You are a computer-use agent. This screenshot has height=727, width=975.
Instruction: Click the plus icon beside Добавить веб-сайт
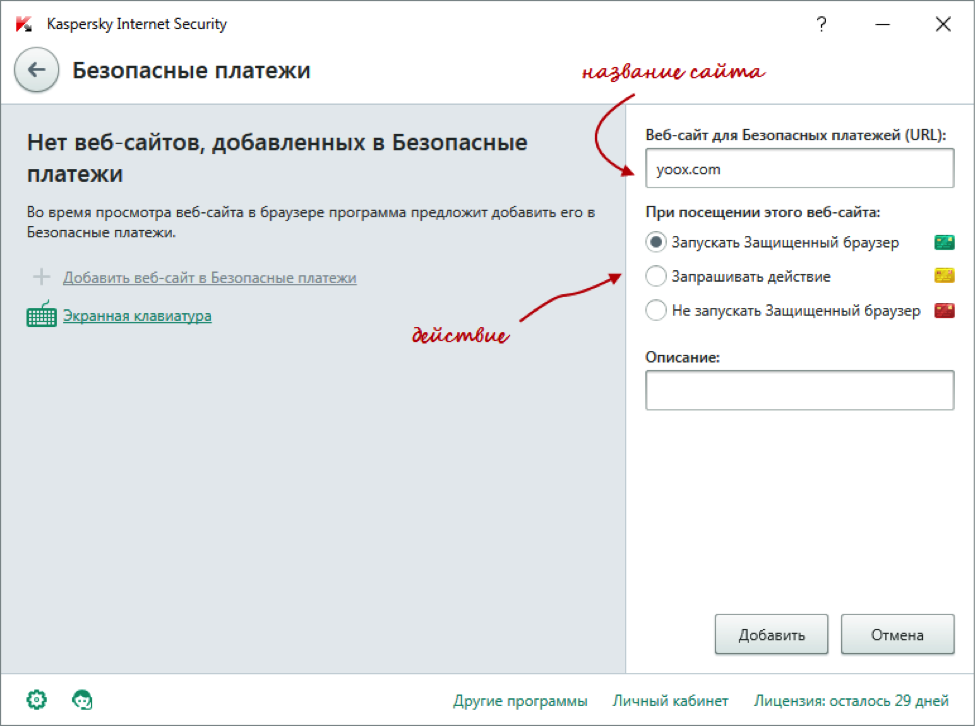click(x=42, y=277)
